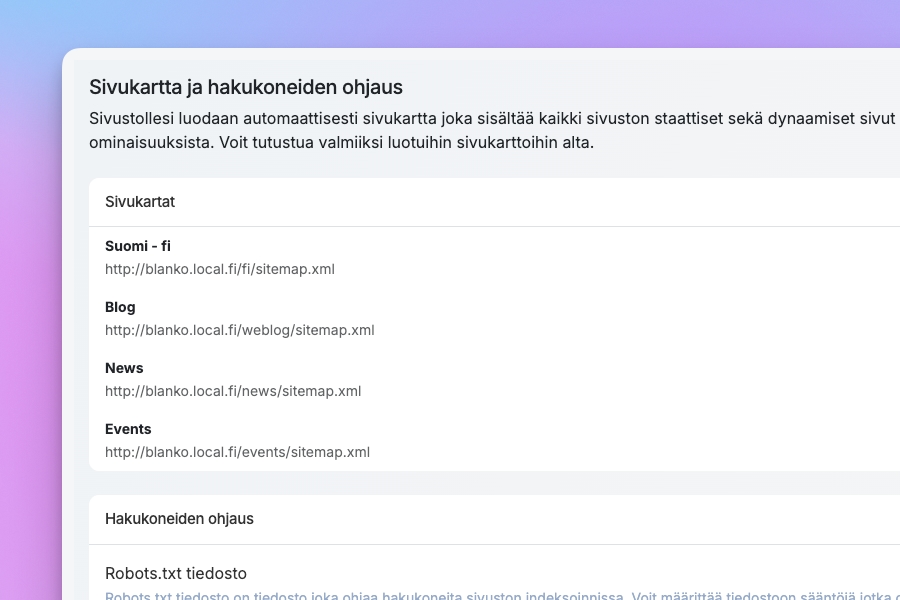Screen dimensions: 900x600
Task: Click the intro line starting 'ominaisuuksista. Voit tutustua'
Action: coord(341,142)
